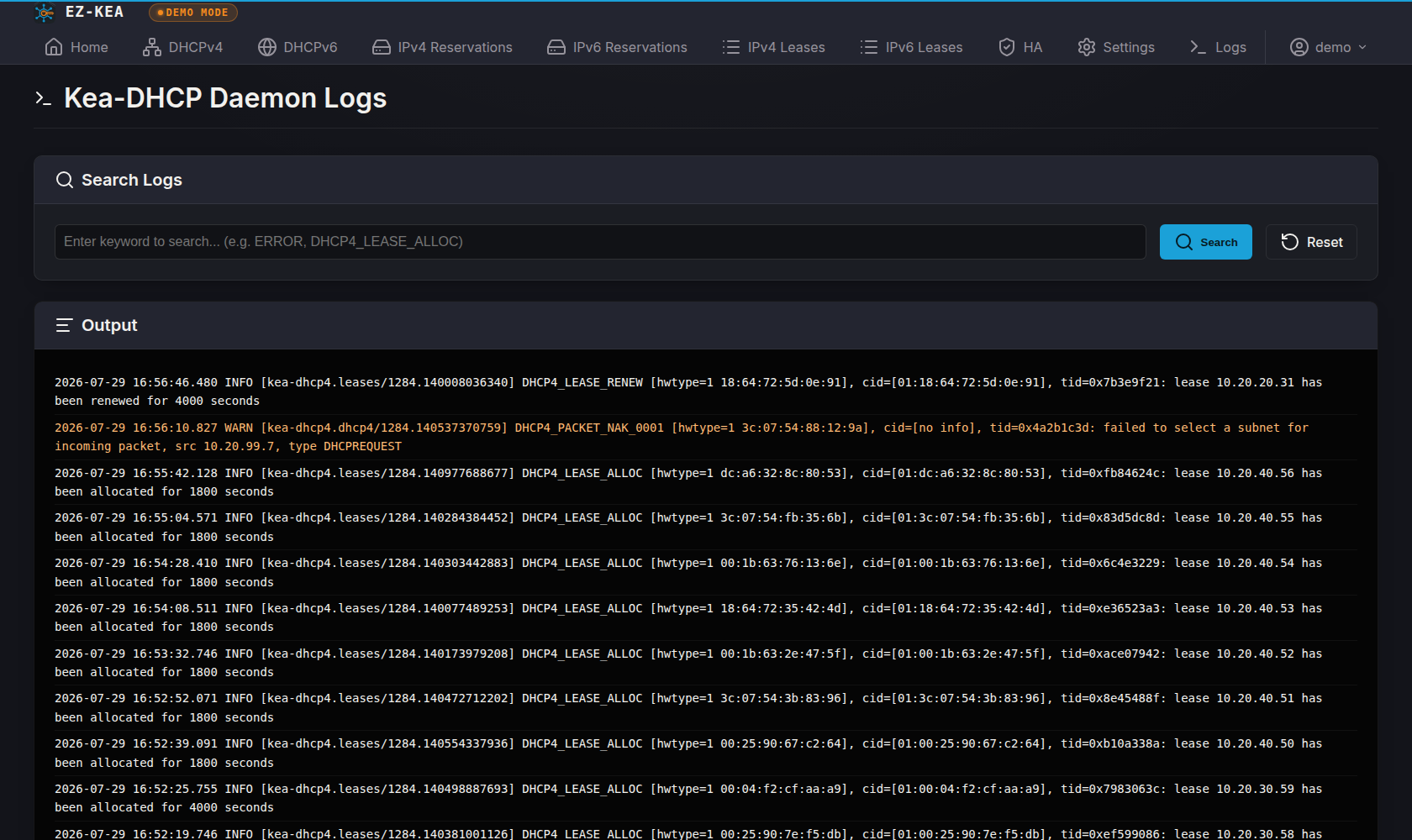Click the IPv6 Reservations drive icon
This screenshot has height=840, width=1412.
tap(556, 47)
